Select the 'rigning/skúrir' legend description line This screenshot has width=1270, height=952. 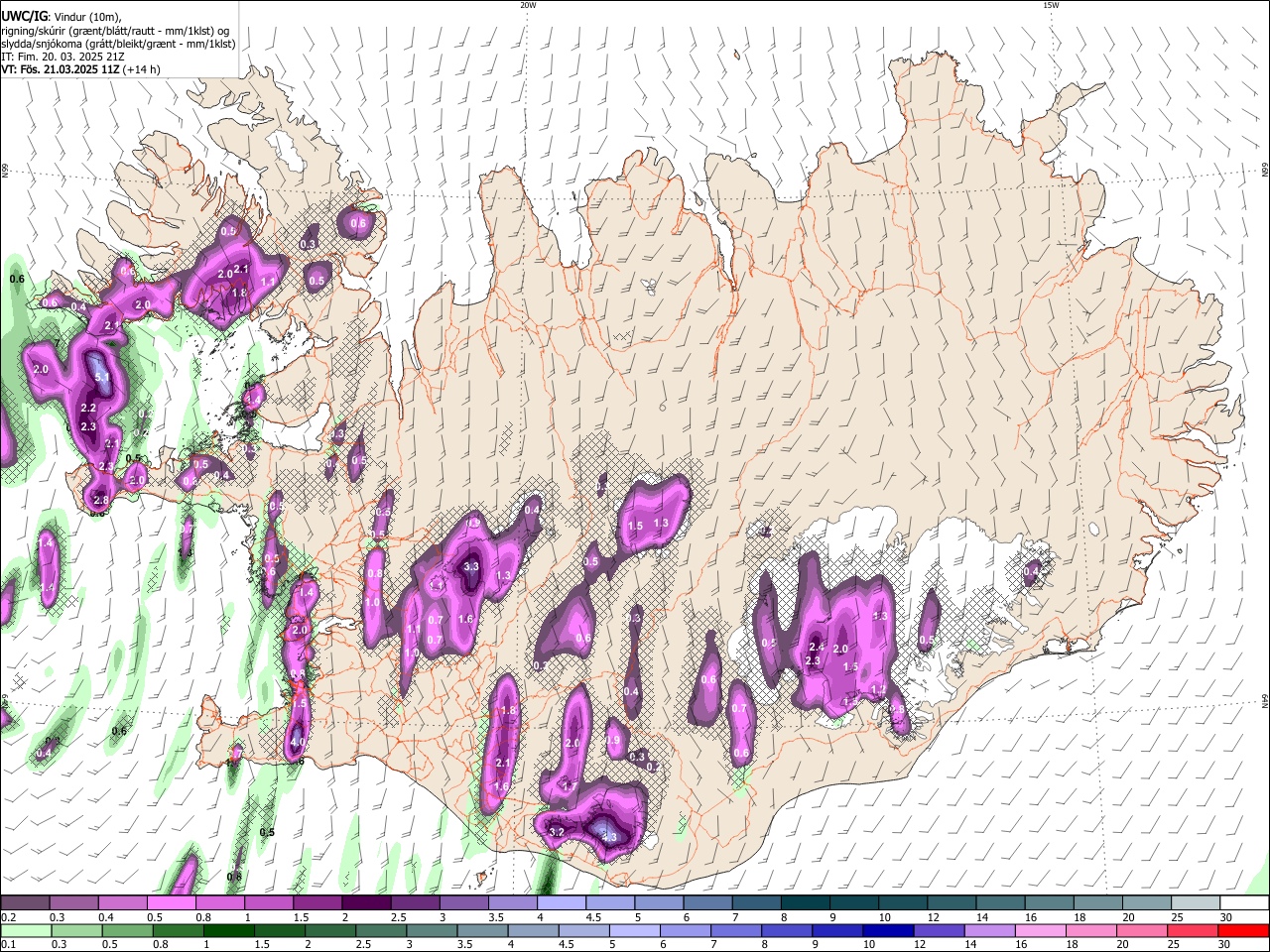115,31
